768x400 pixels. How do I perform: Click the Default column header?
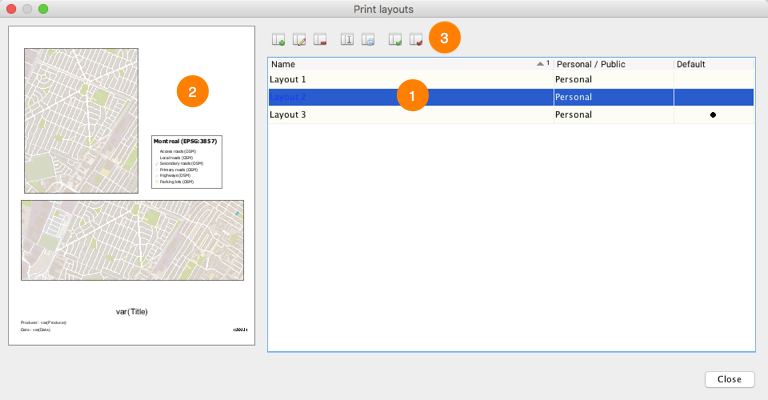[x=712, y=64]
